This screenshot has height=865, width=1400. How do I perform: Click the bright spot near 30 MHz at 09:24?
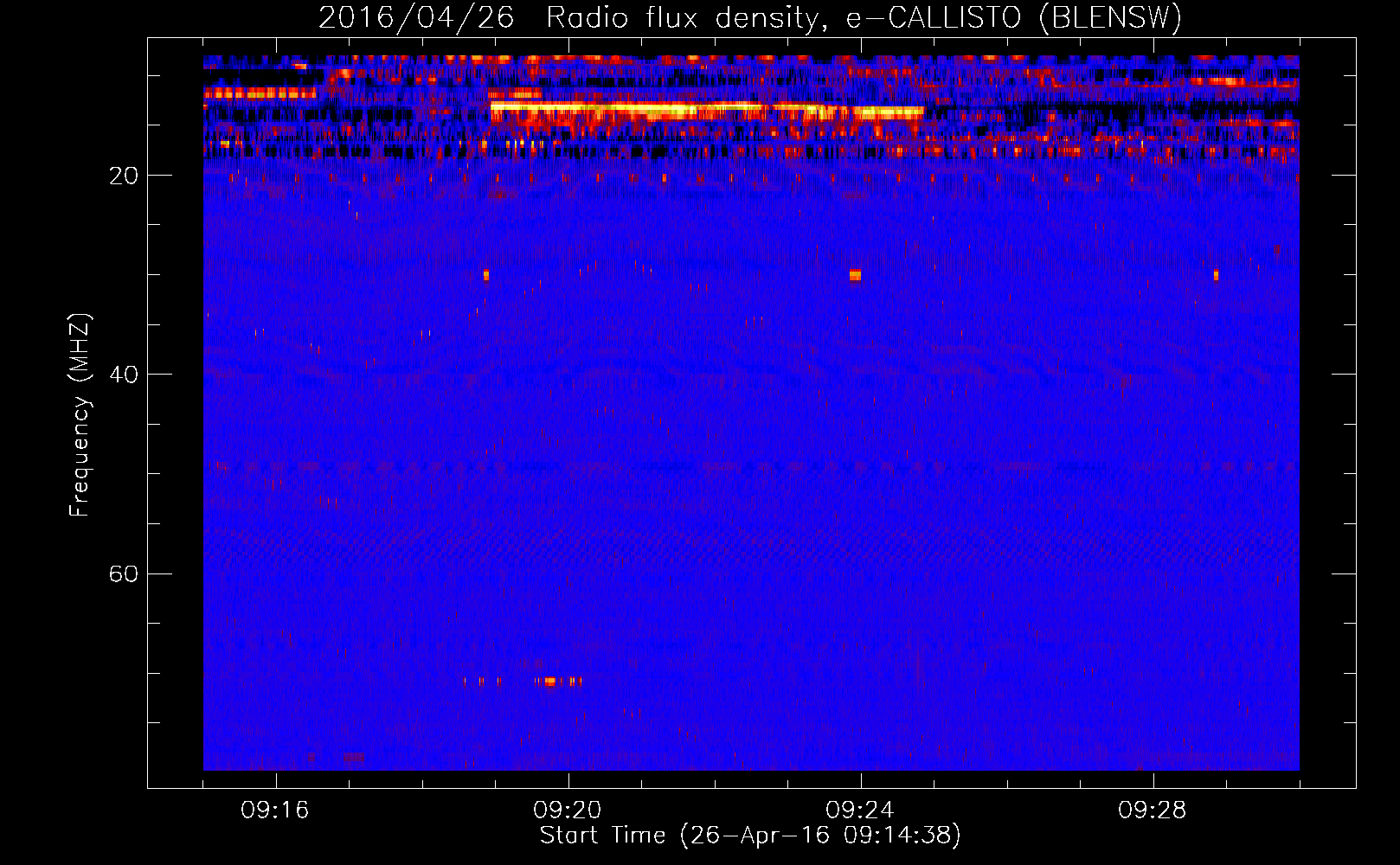coord(855,275)
